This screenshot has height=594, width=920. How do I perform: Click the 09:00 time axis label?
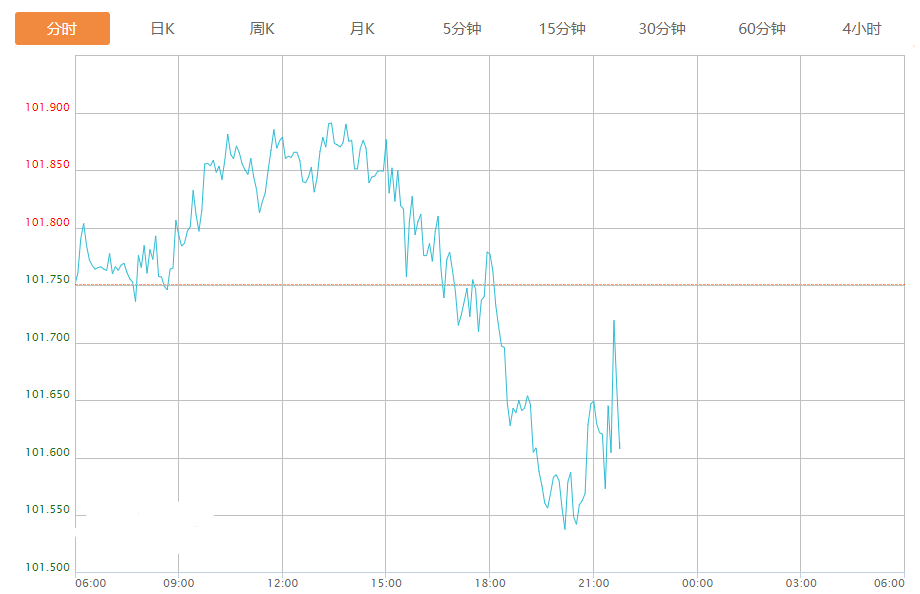point(179,583)
